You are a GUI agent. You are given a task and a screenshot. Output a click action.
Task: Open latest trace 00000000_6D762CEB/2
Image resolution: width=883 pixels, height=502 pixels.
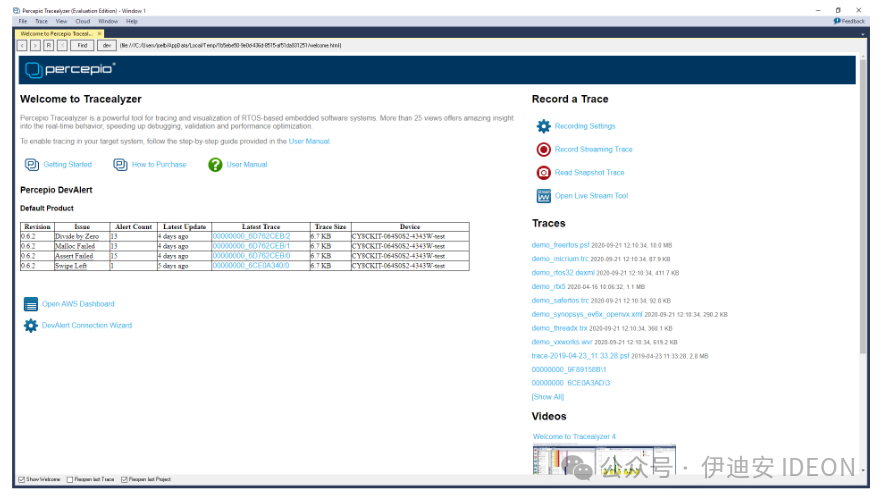point(251,237)
